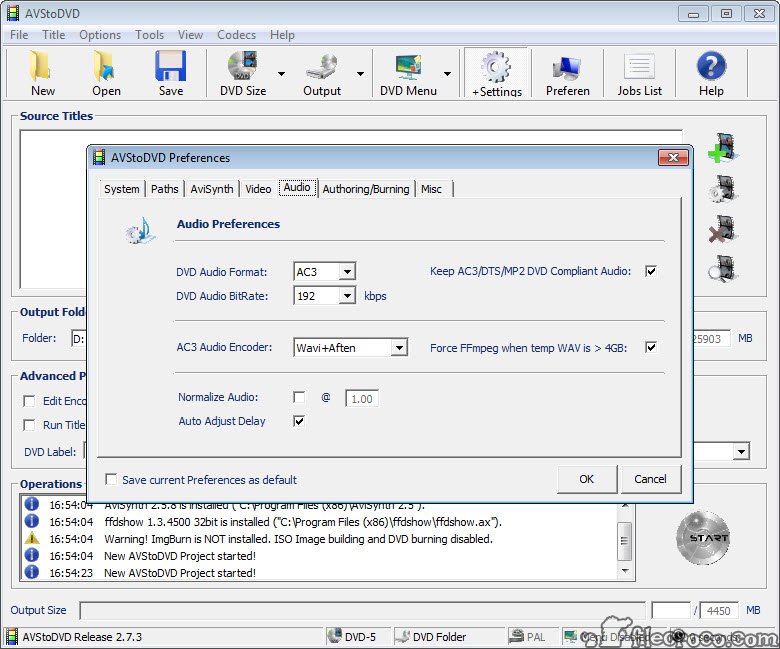780x649 pixels.
Task: Click the operations log scrollbar thumb
Action: (x=625, y=541)
